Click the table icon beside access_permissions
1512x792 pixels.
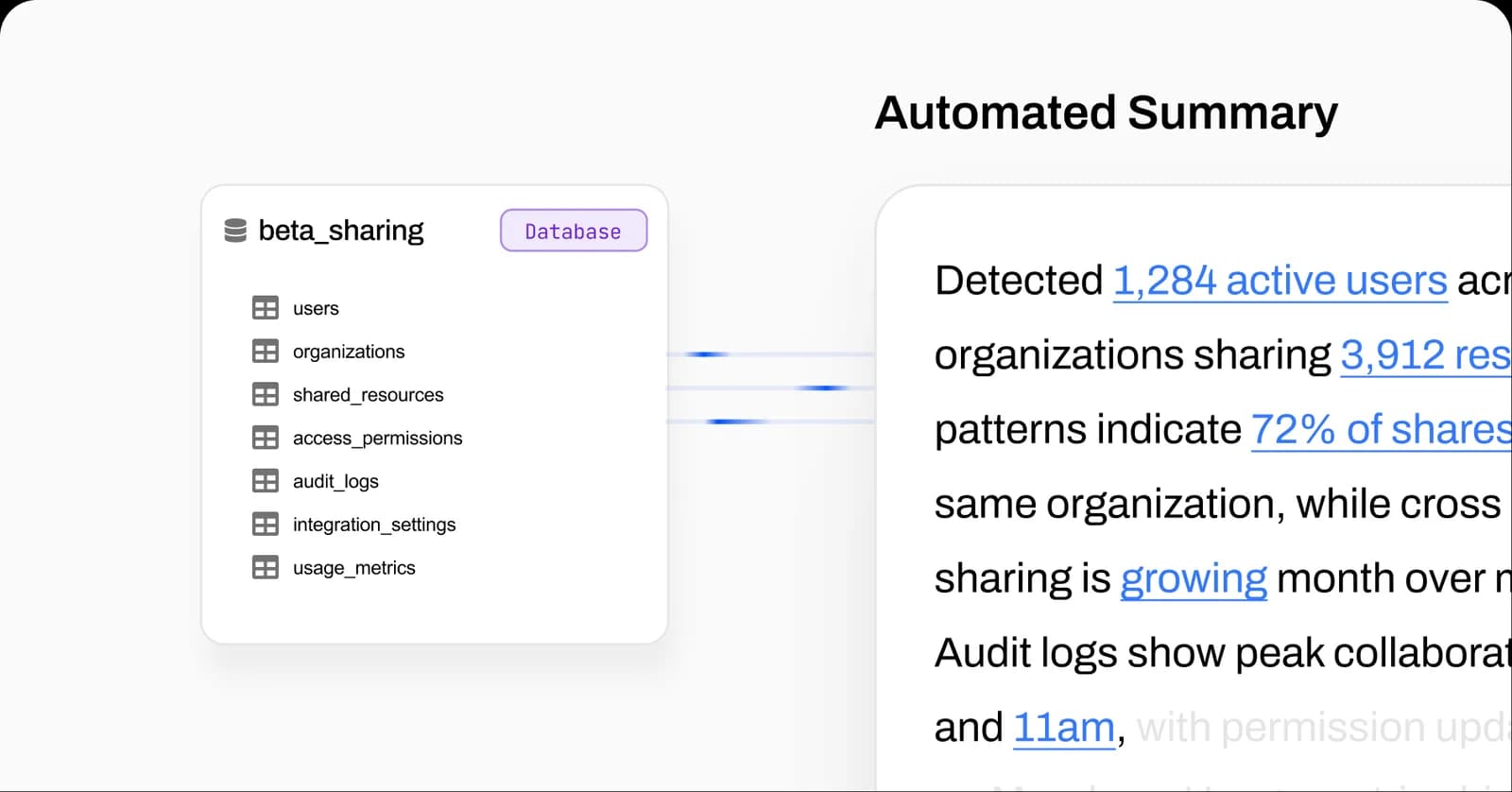[266, 439]
